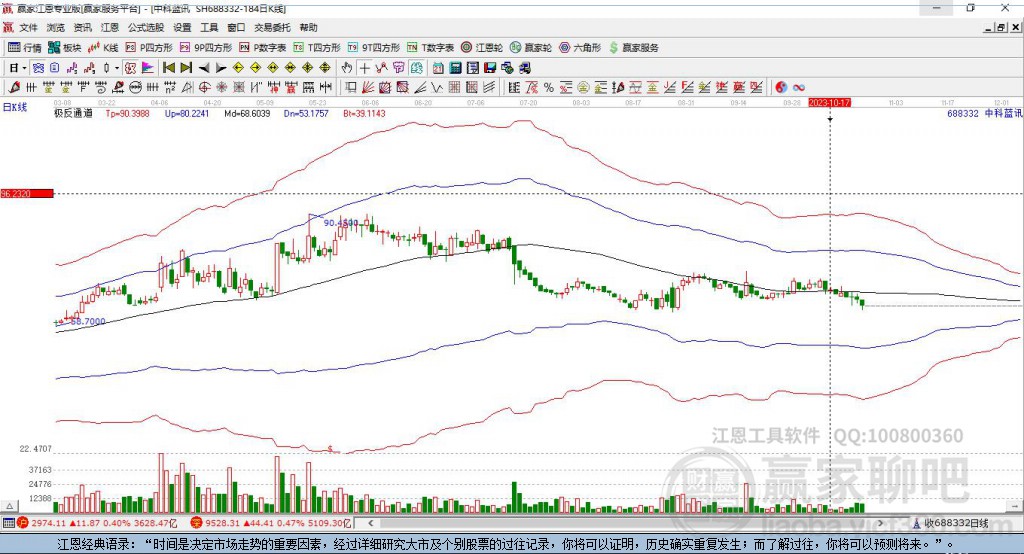Restore the inner chart window
1024x554 pixels.
pos(1001,27)
